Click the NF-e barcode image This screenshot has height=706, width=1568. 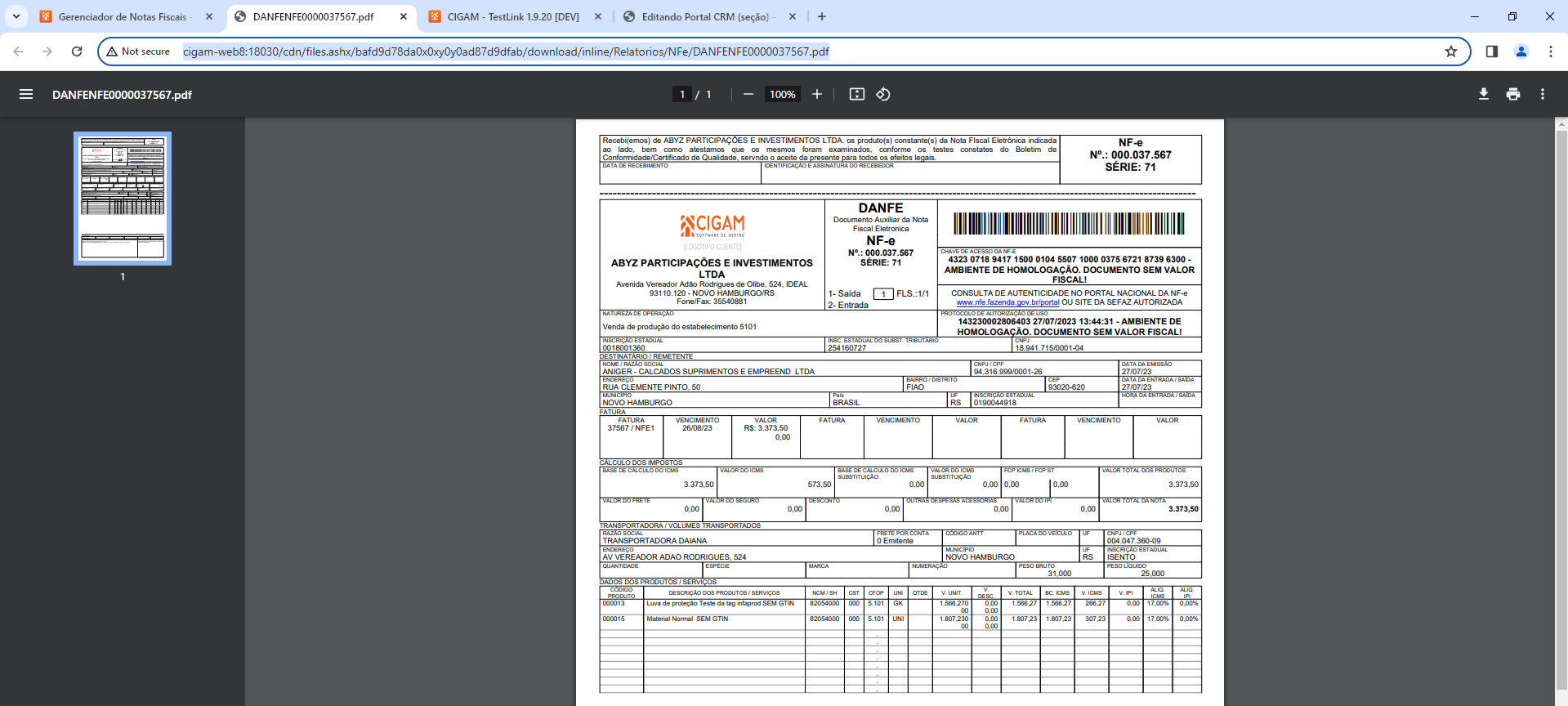[1069, 224]
